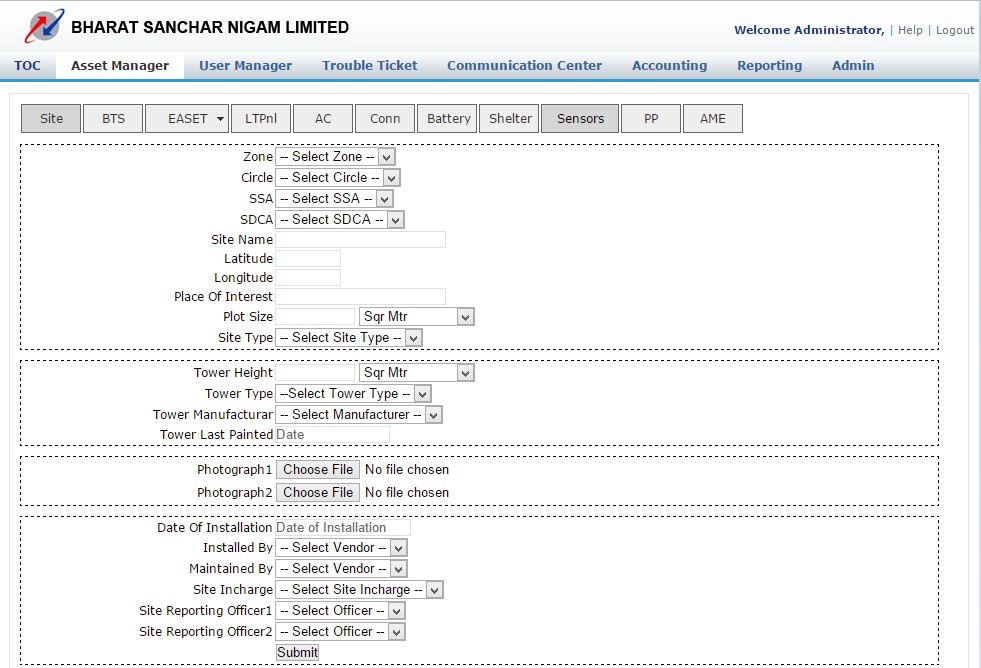The image size is (981, 668).
Task: Click the Site Name input field
Action: coord(360,238)
